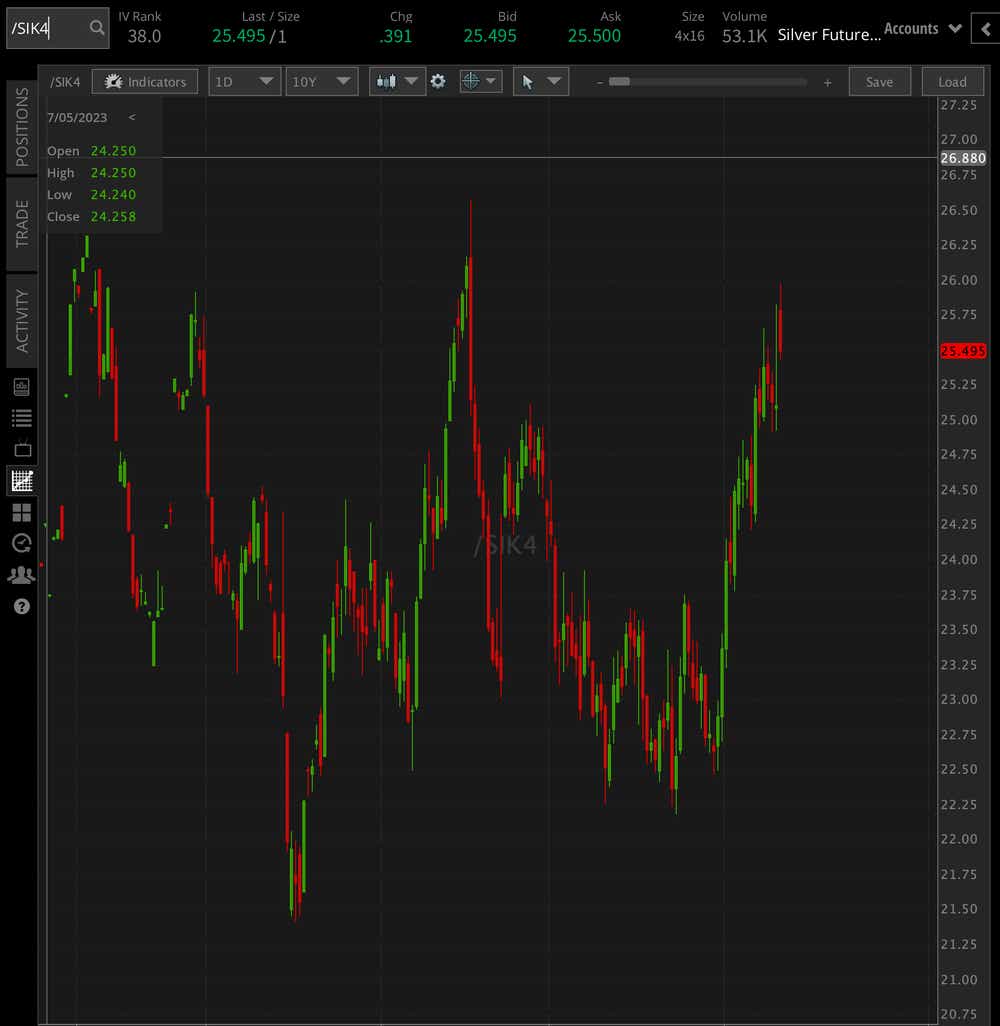
Task: Open the community people icon
Action: [x=22, y=575]
